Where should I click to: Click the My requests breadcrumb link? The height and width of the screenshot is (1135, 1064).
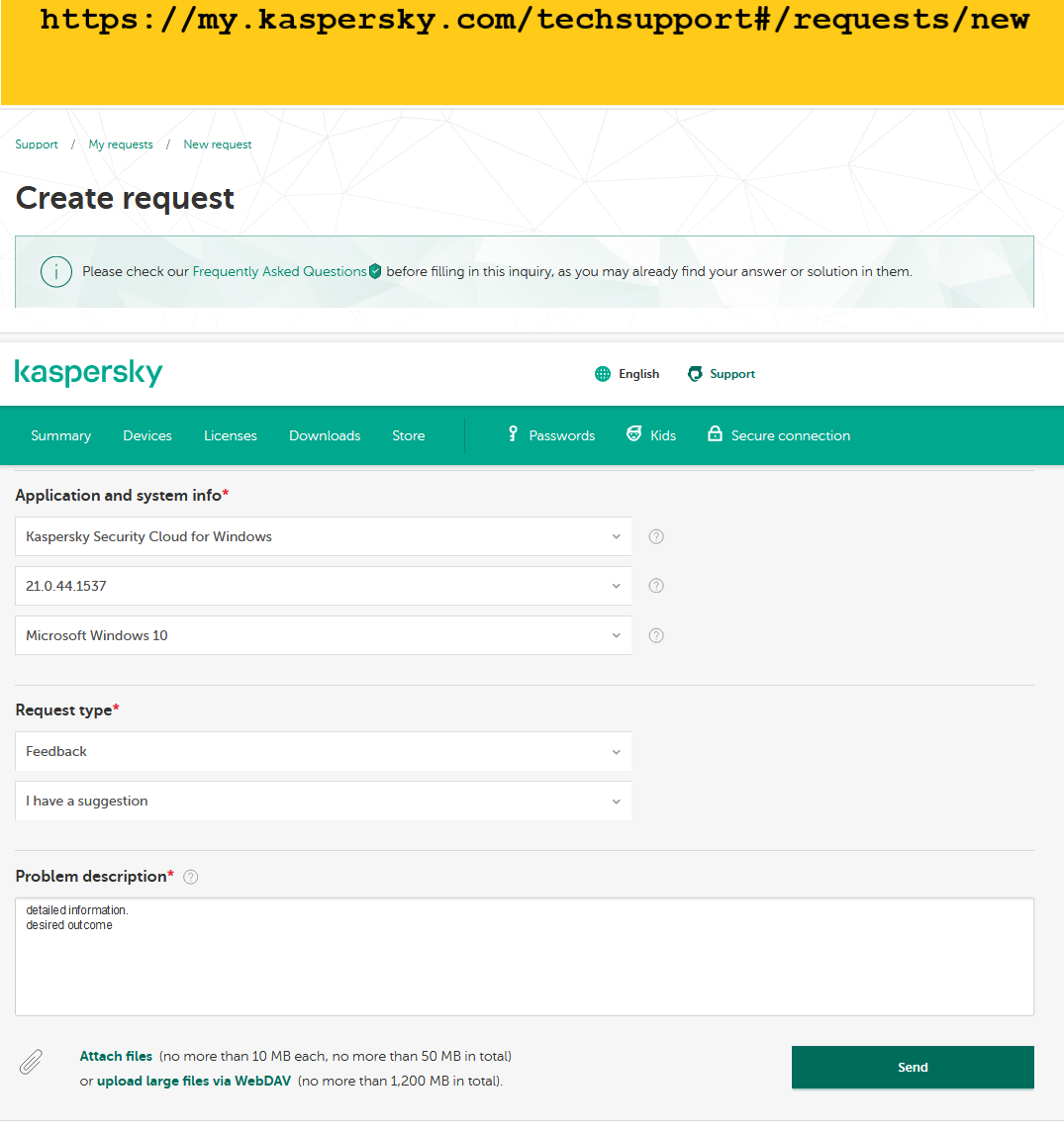120,144
